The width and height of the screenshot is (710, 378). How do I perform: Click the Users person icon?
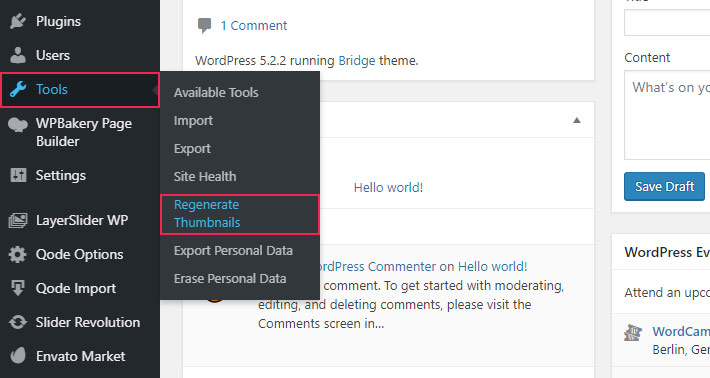[18, 55]
